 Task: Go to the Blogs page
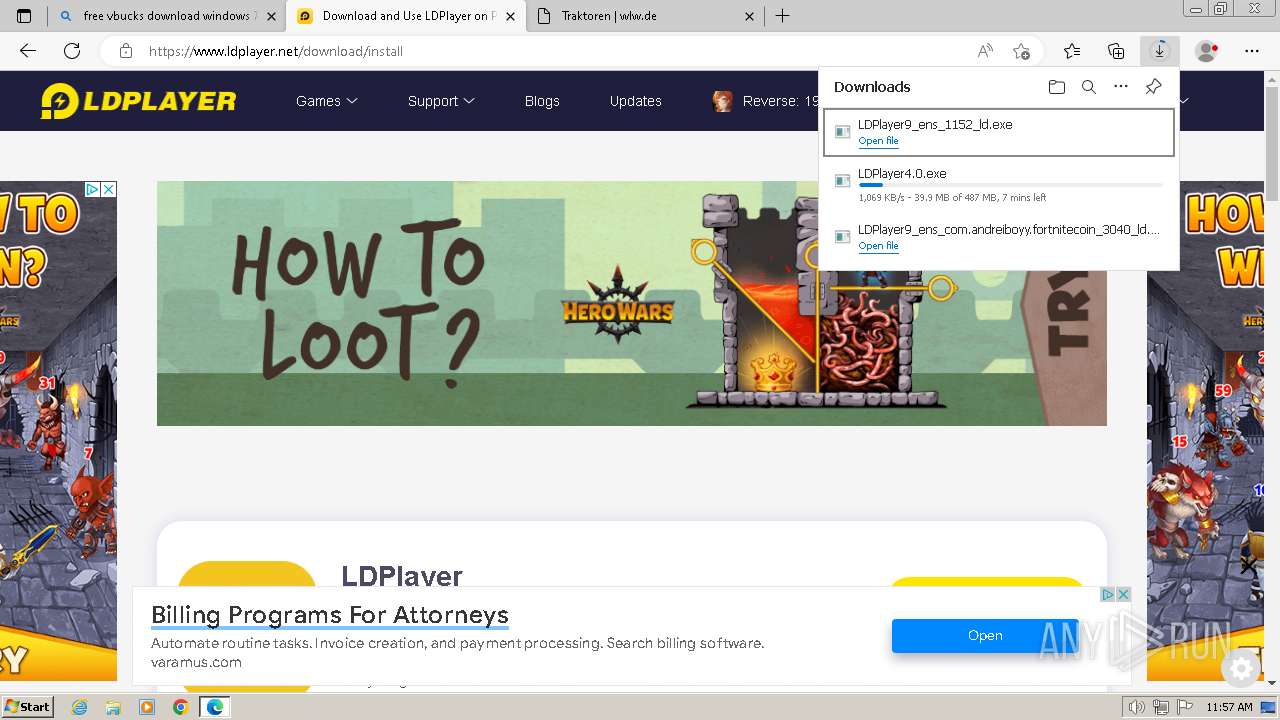pyautogui.click(x=542, y=101)
